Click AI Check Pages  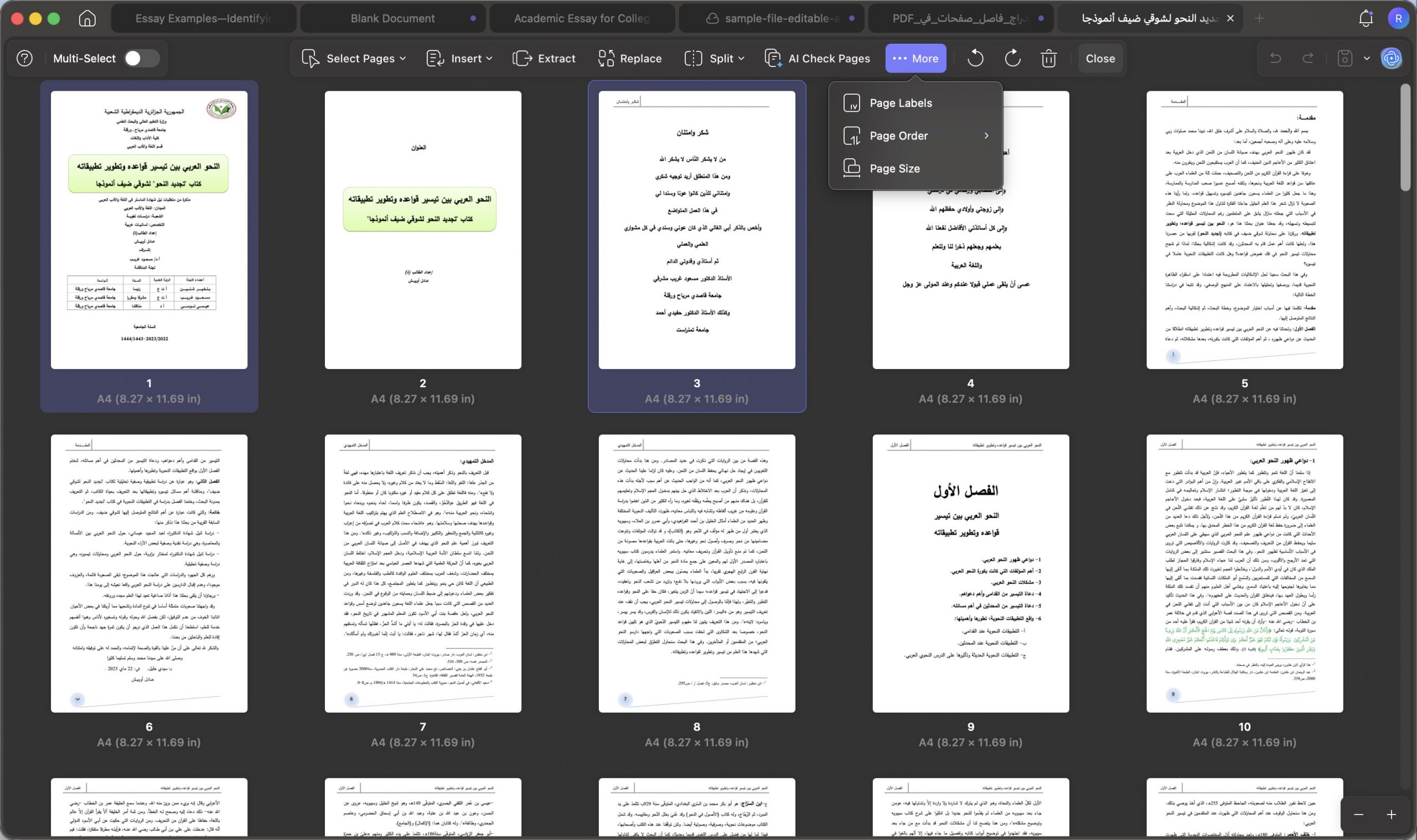point(817,58)
